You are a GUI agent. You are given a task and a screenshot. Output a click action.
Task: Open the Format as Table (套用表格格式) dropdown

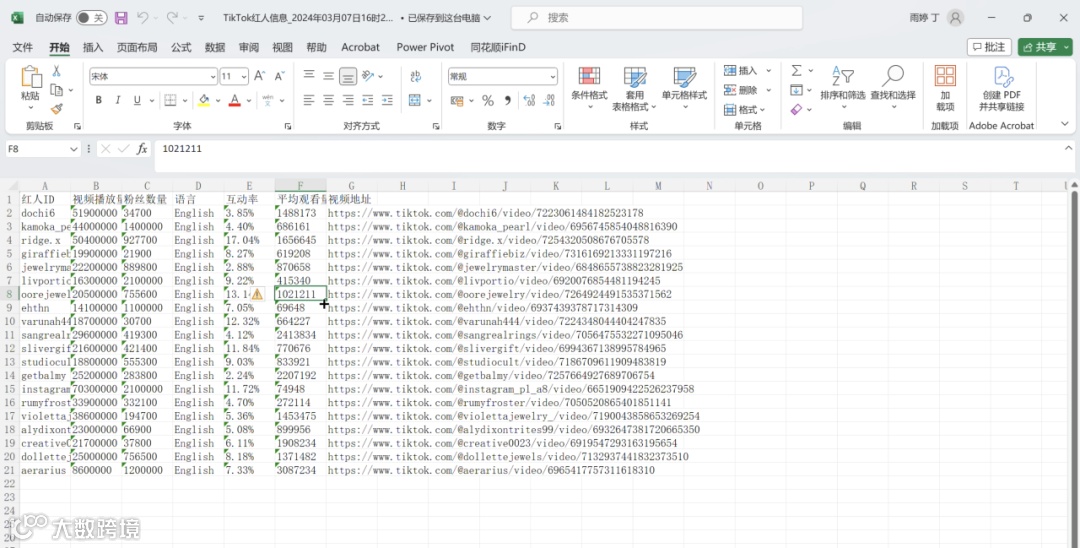pos(634,89)
